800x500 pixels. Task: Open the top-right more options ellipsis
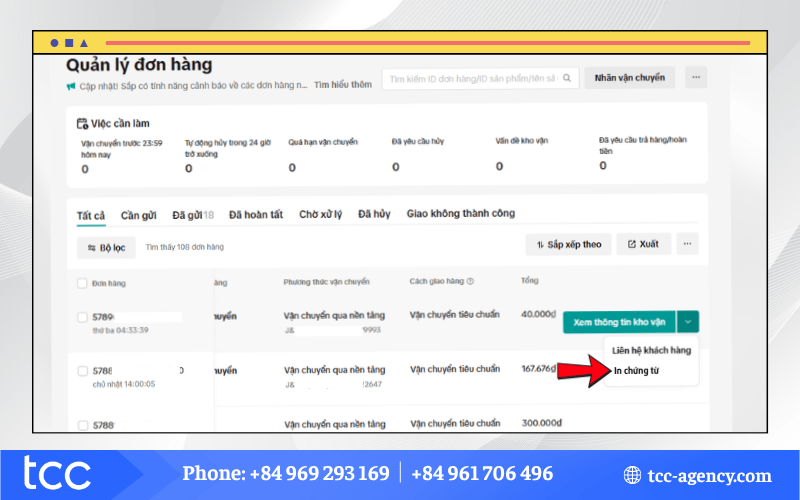pos(696,77)
